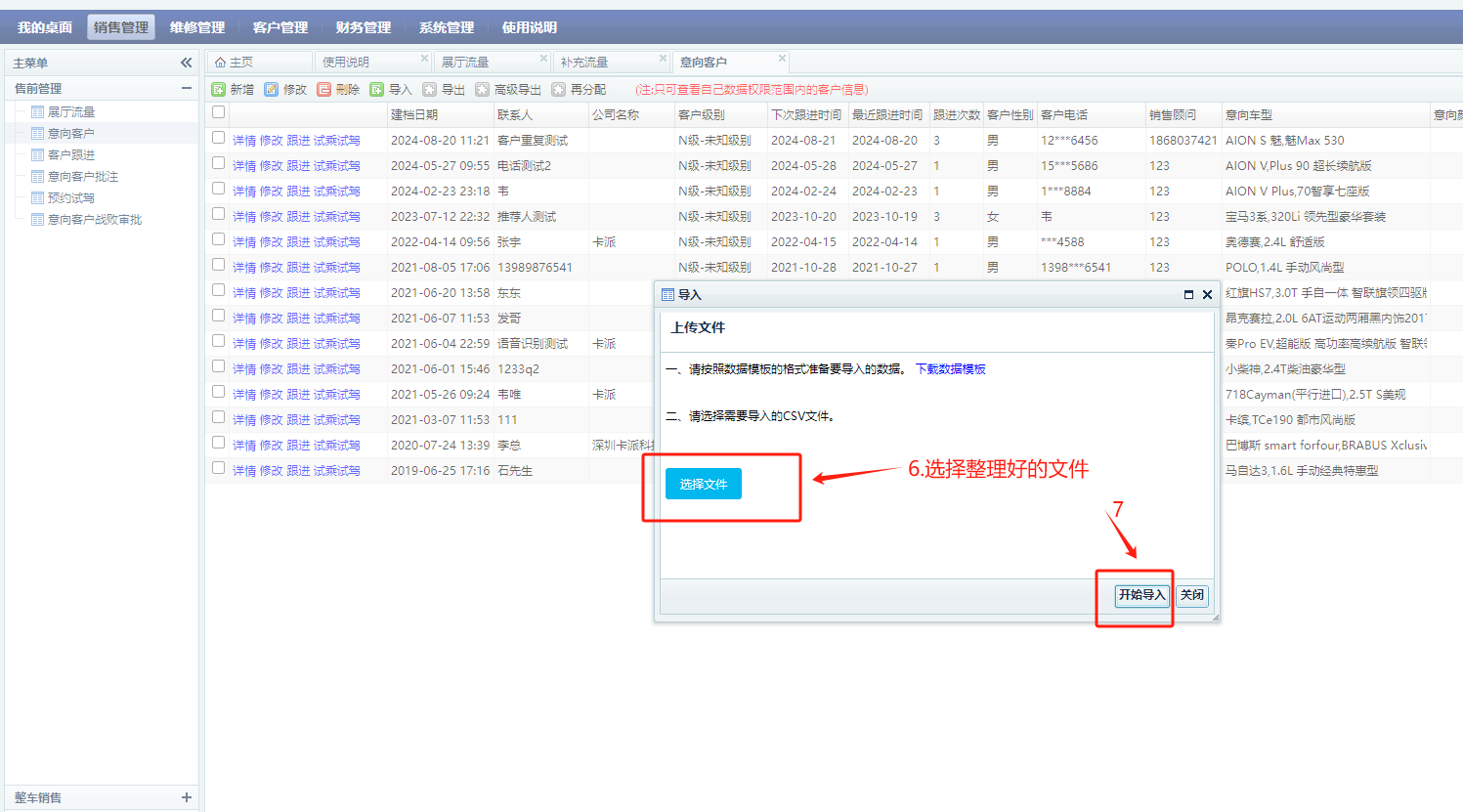This screenshot has height=812, width=1463.
Task: Expand the 整车销售 section
Action: point(186,797)
